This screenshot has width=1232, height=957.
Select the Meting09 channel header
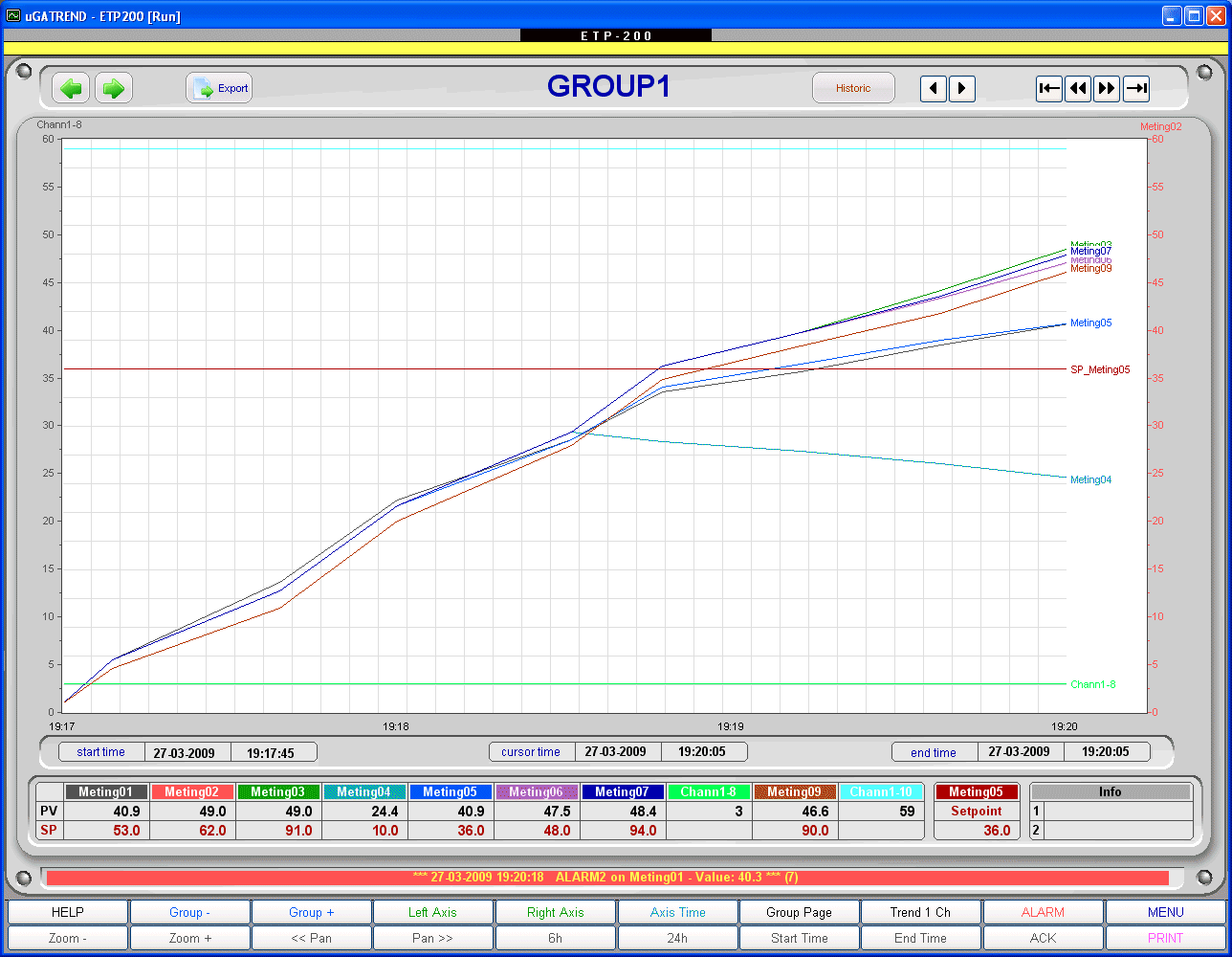click(795, 791)
